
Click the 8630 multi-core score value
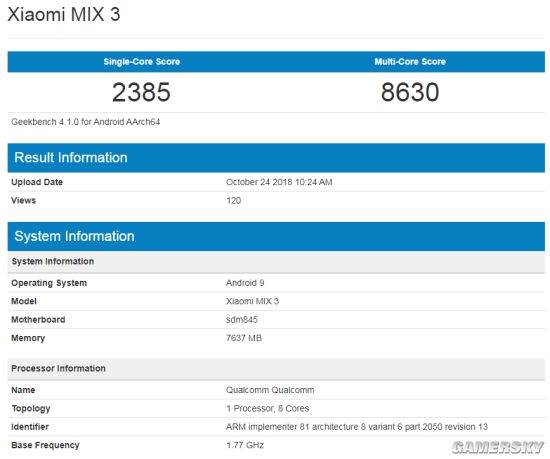(410, 92)
